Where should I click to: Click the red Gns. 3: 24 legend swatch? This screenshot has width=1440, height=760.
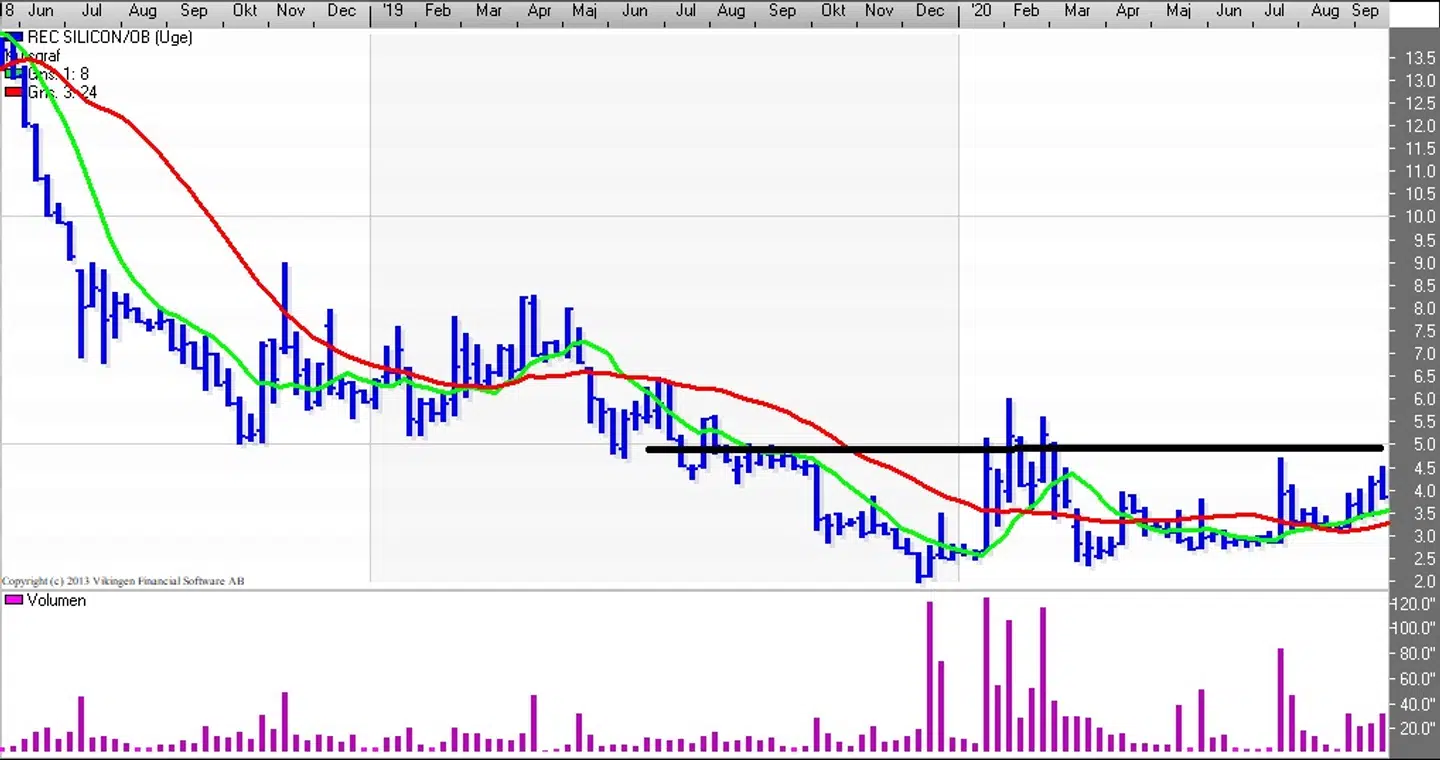[14, 92]
